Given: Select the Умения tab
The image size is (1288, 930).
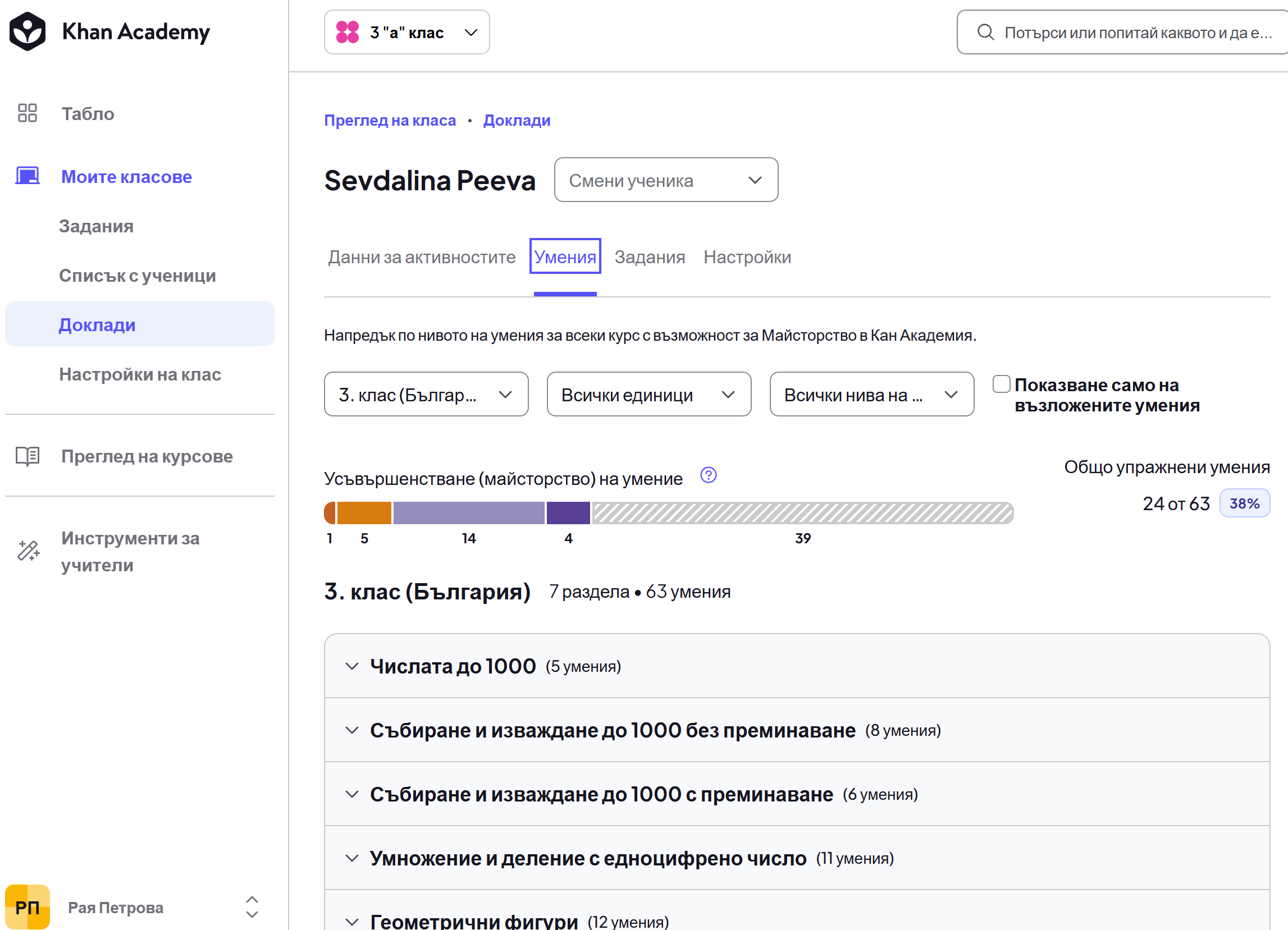Looking at the screenshot, I should [x=565, y=256].
